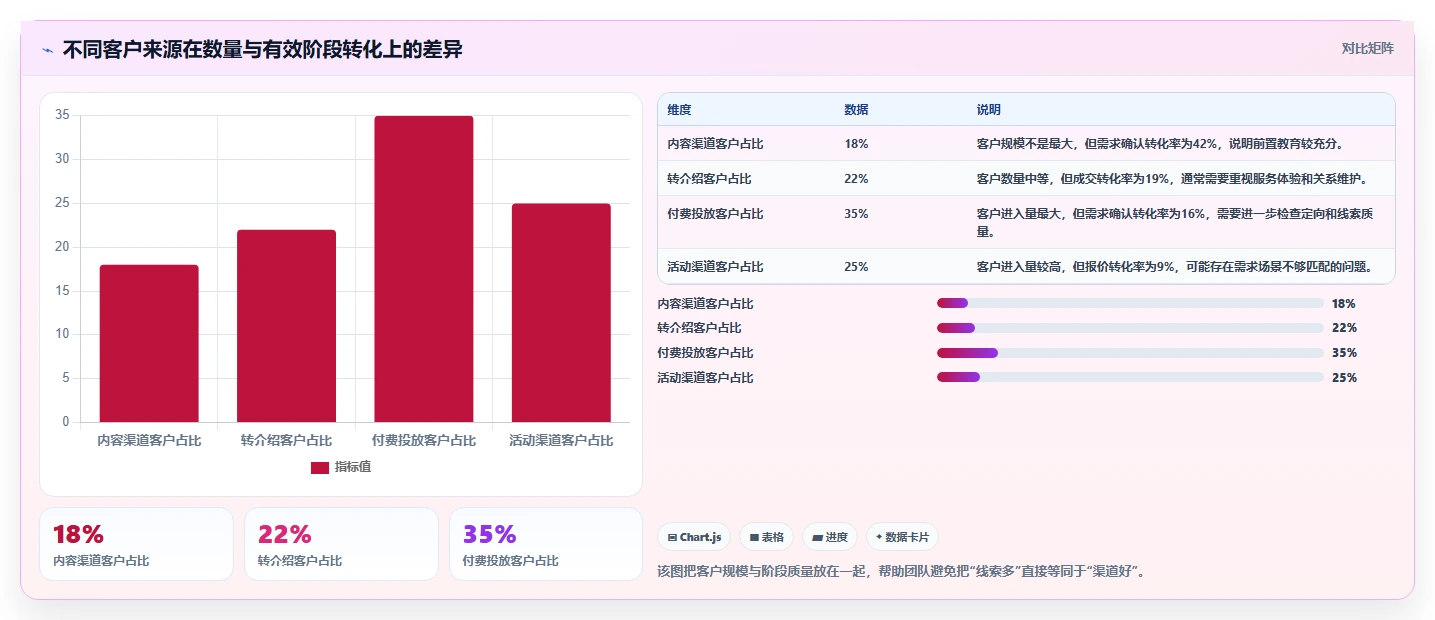Screen dimensions: 1435x620
Task: Click the sparkle icon in 数据卡片 chip
Action: pos(879,537)
